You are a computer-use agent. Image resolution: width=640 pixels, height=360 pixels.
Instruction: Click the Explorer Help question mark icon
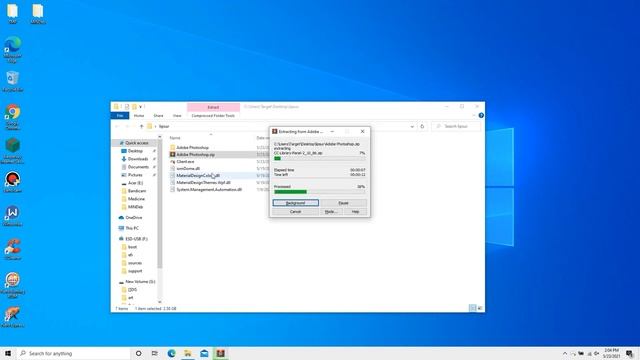(481, 116)
